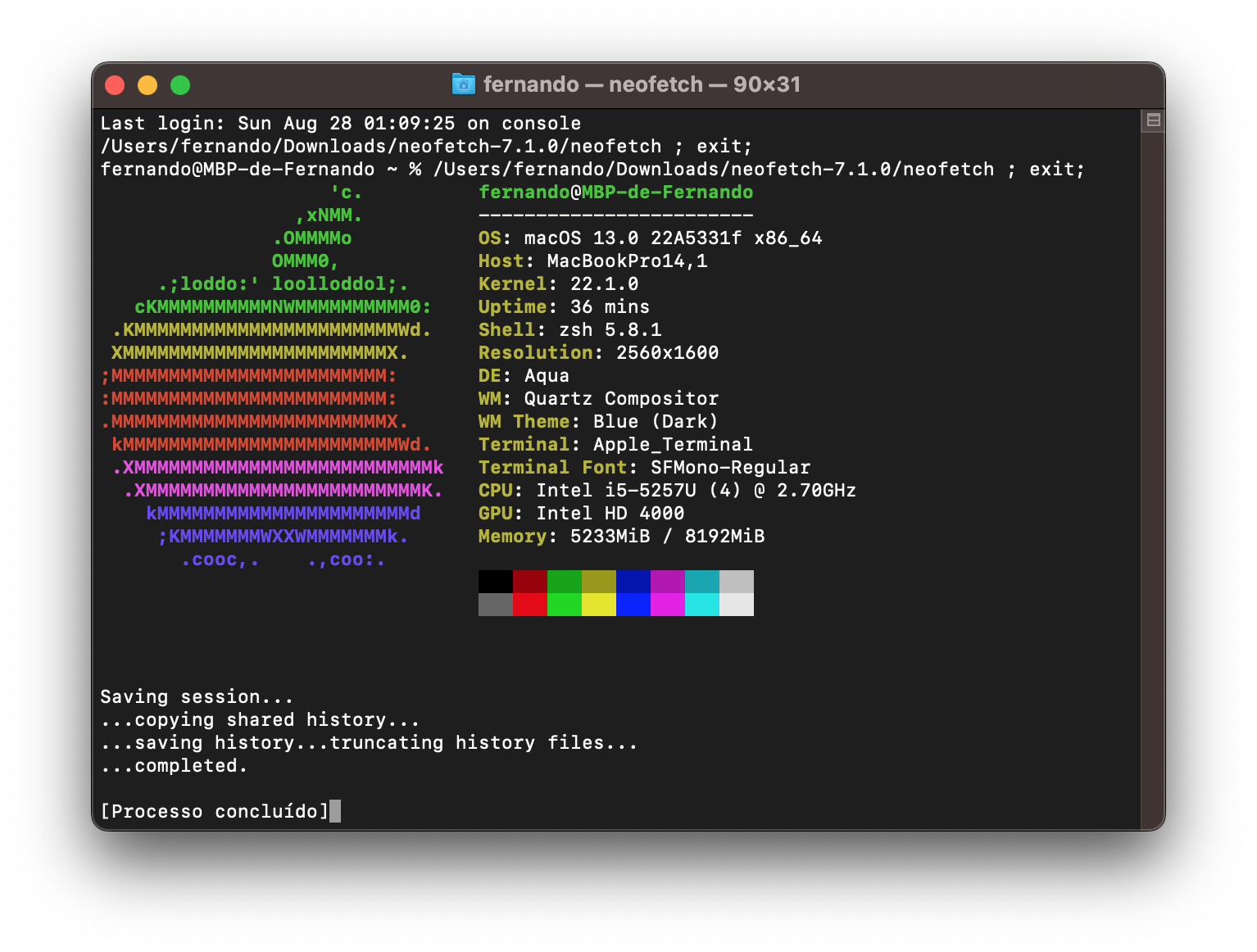This screenshot has width=1257, height=952.
Task: Pick the bright red swatch in the bottom row
Action: [530, 605]
